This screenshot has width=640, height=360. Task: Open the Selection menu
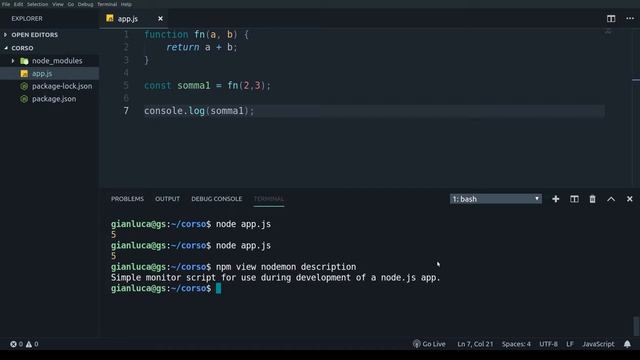pos(38,4)
